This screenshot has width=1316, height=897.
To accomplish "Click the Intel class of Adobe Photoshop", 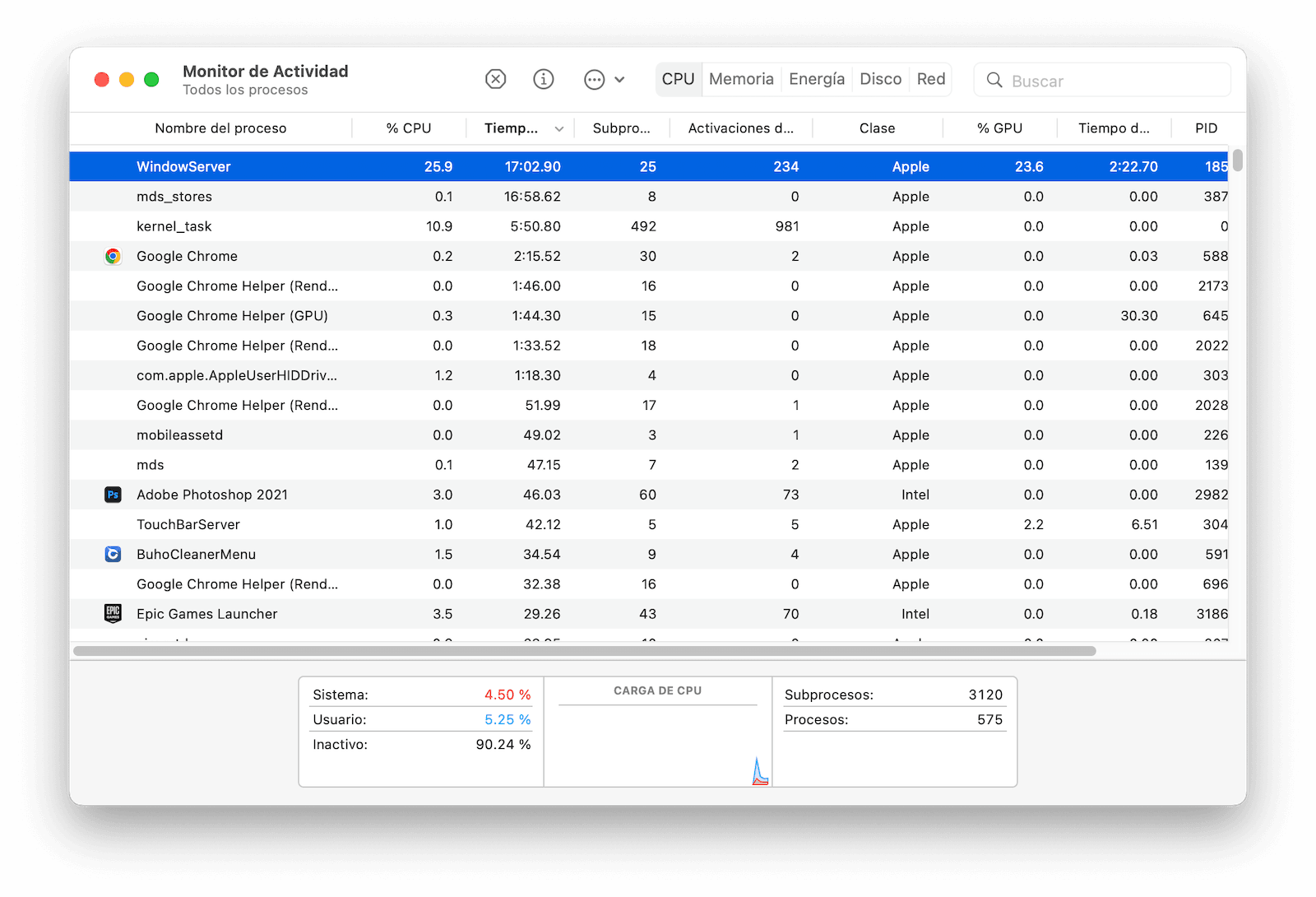I will click(x=915, y=495).
